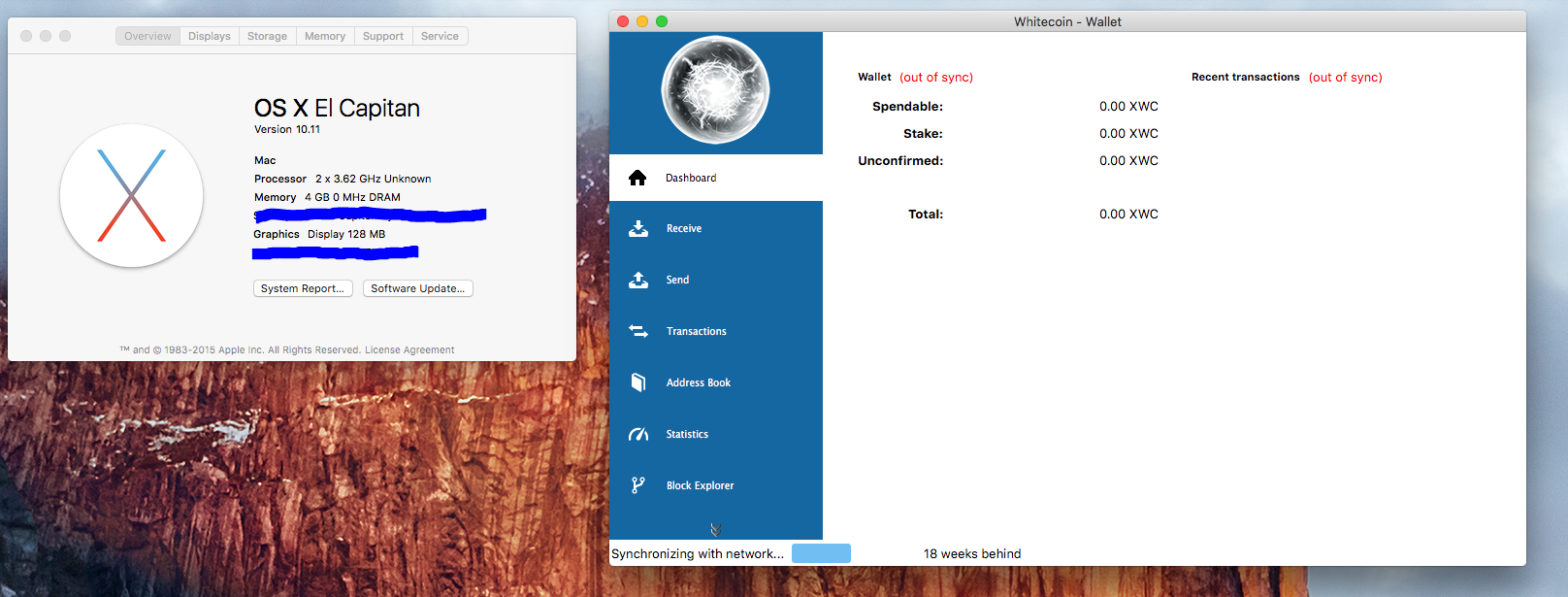Click 'Synchronizing with network...' status text
Image resolution: width=1568 pixels, height=597 pixels.
point(698,553)
